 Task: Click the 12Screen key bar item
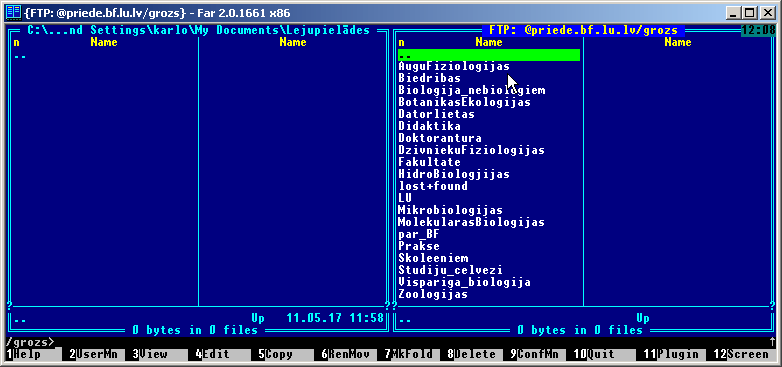click(741, 355)
